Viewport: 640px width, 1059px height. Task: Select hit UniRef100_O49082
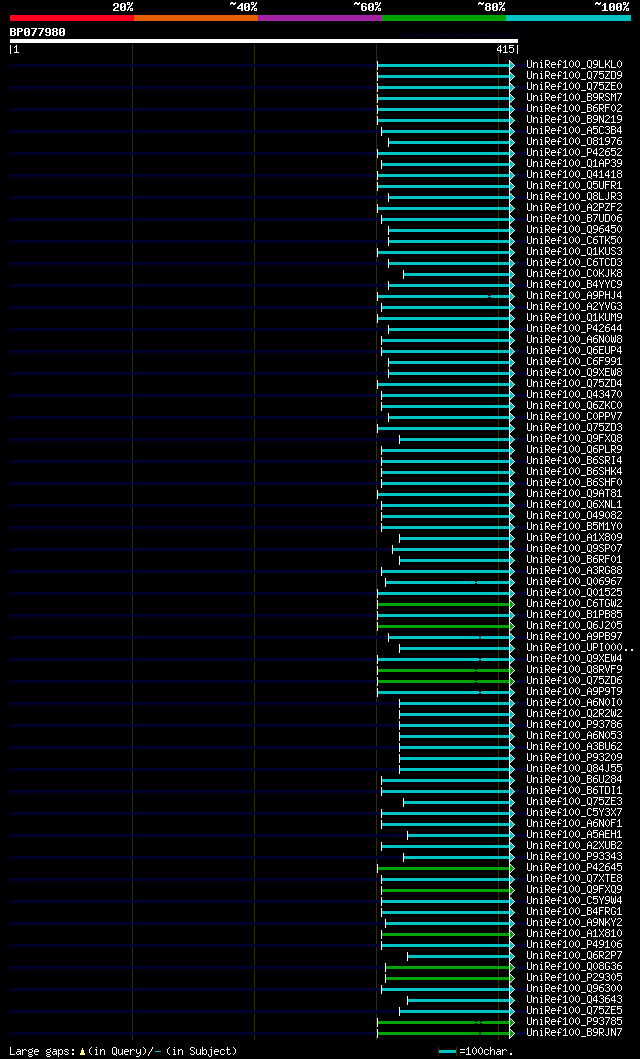point(575,516)
